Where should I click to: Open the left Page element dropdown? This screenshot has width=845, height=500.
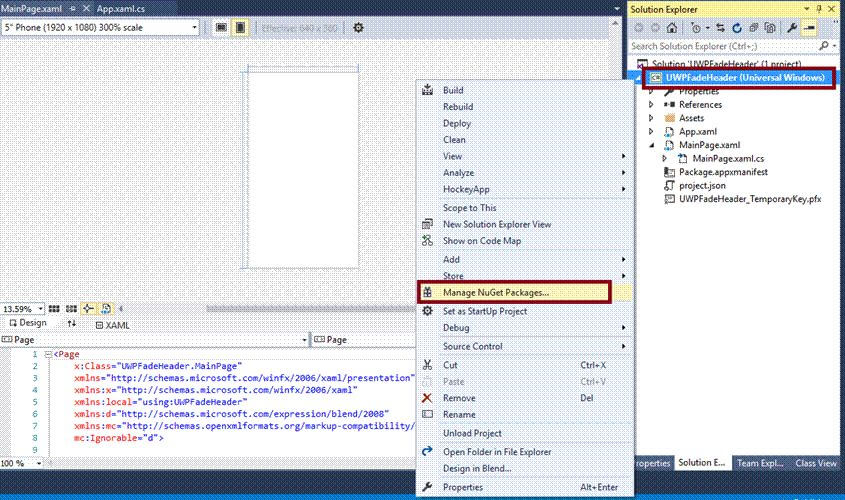(x=304, y=340)
